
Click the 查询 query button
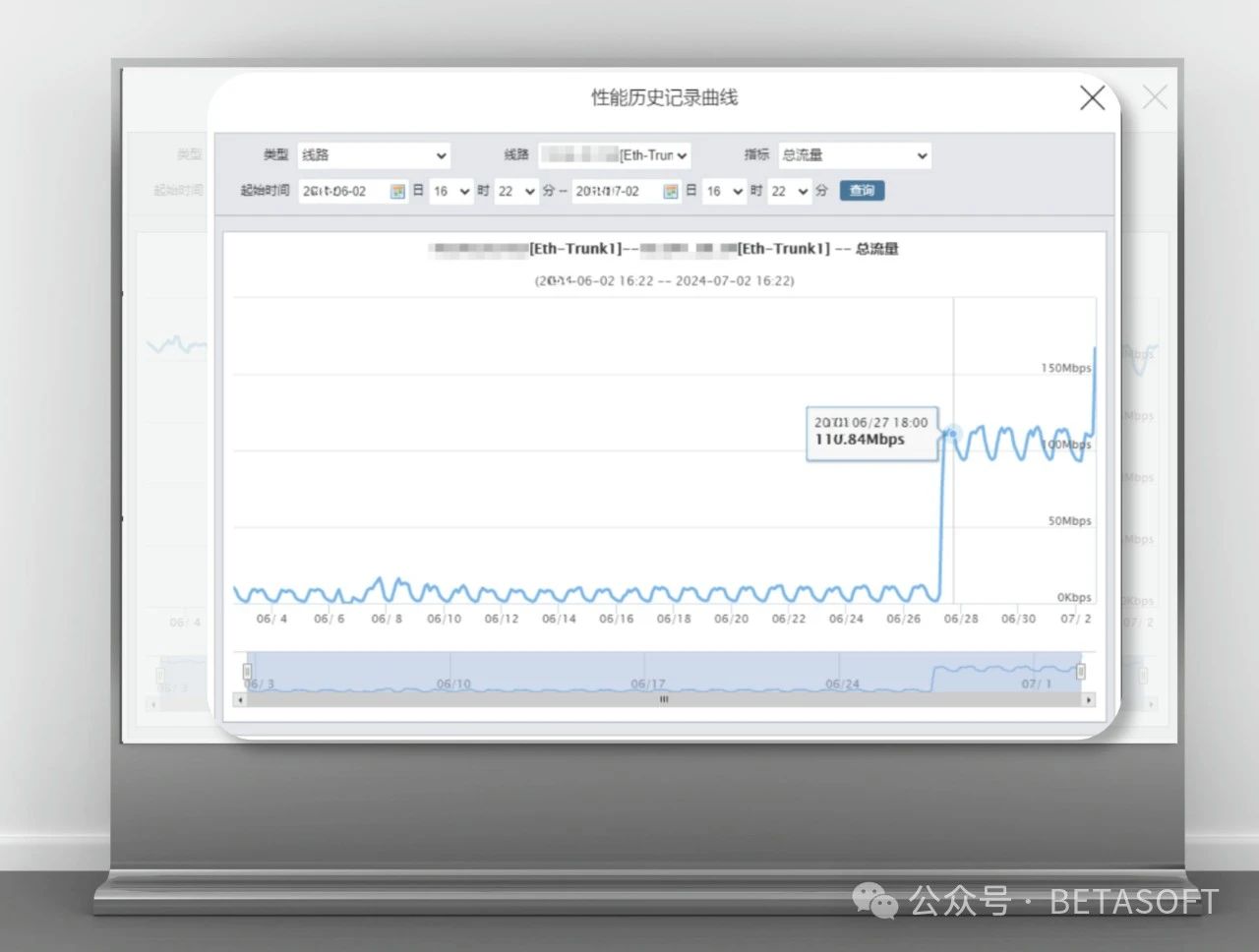pos(862,191)
